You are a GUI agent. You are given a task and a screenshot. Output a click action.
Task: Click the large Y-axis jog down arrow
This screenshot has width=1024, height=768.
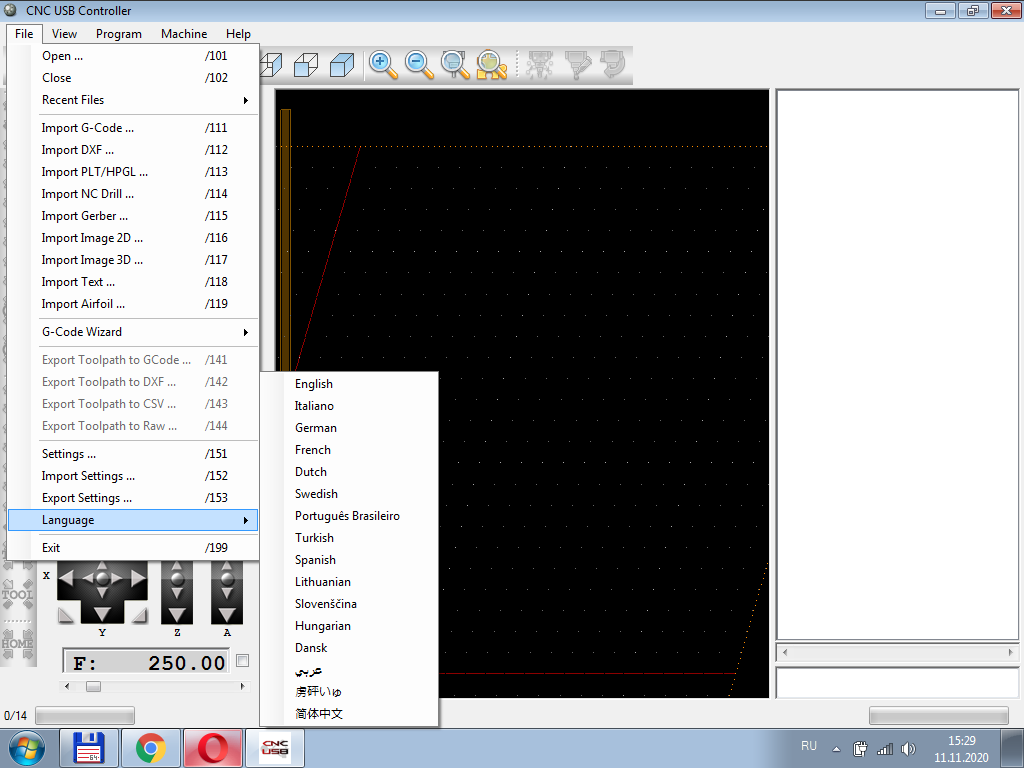(102, 614)
